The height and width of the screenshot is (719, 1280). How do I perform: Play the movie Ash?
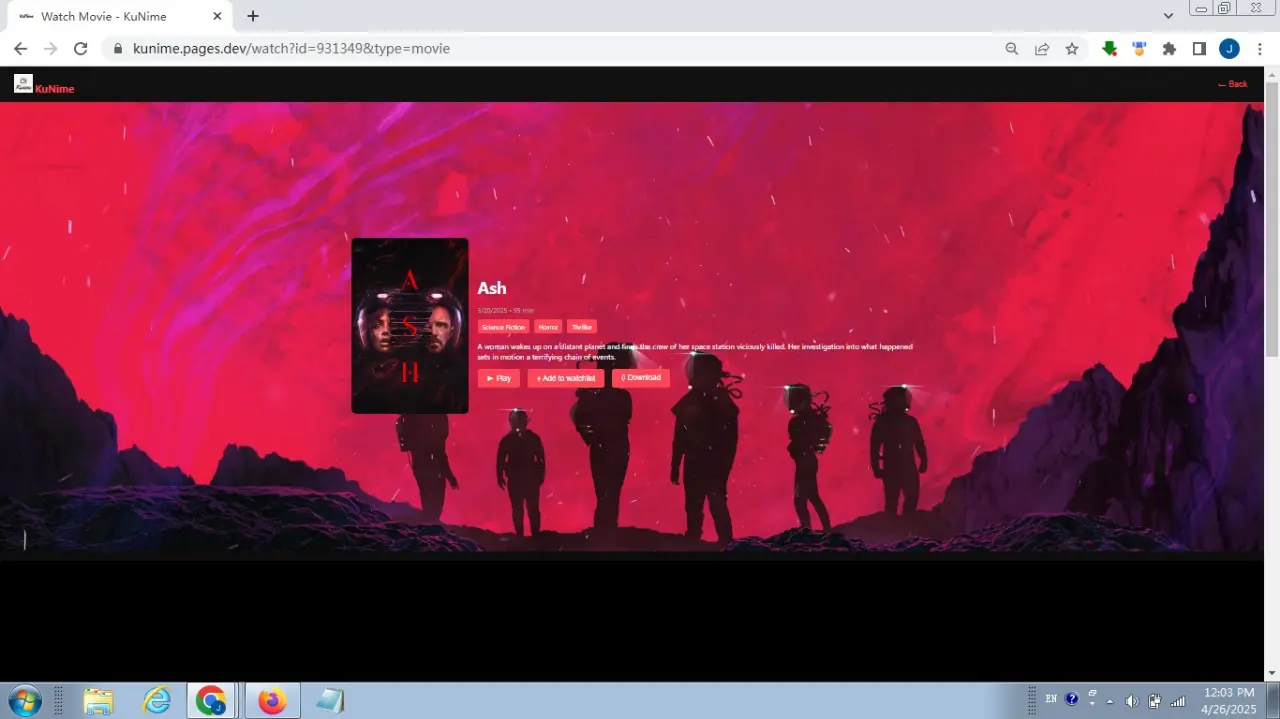pyautogui.click(x=499, y=378)
